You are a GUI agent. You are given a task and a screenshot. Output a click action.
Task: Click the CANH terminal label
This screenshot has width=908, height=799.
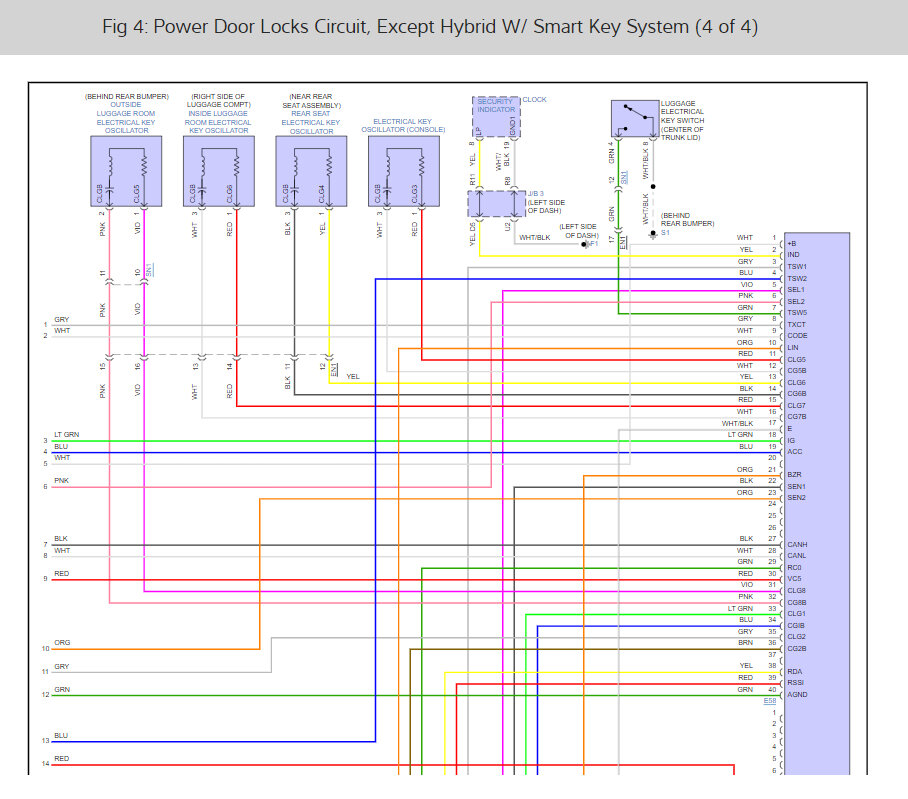click(x=797, y=545)
